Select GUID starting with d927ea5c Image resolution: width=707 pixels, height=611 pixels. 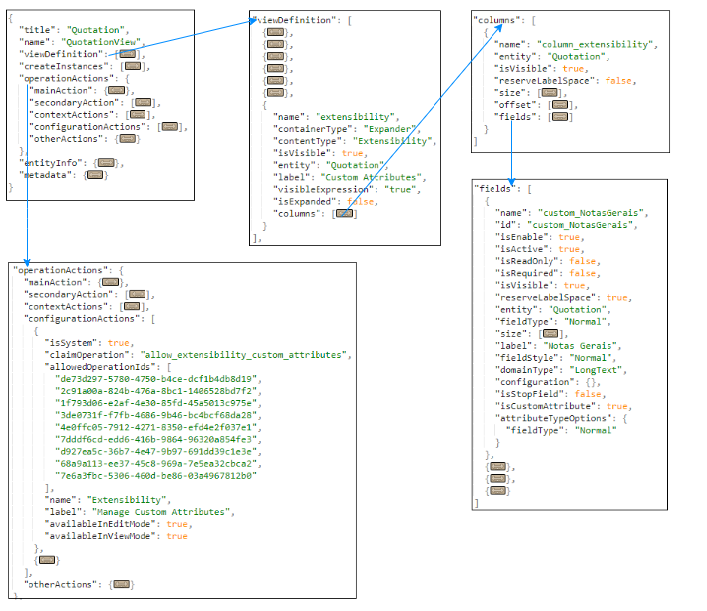tap(156, 452)
